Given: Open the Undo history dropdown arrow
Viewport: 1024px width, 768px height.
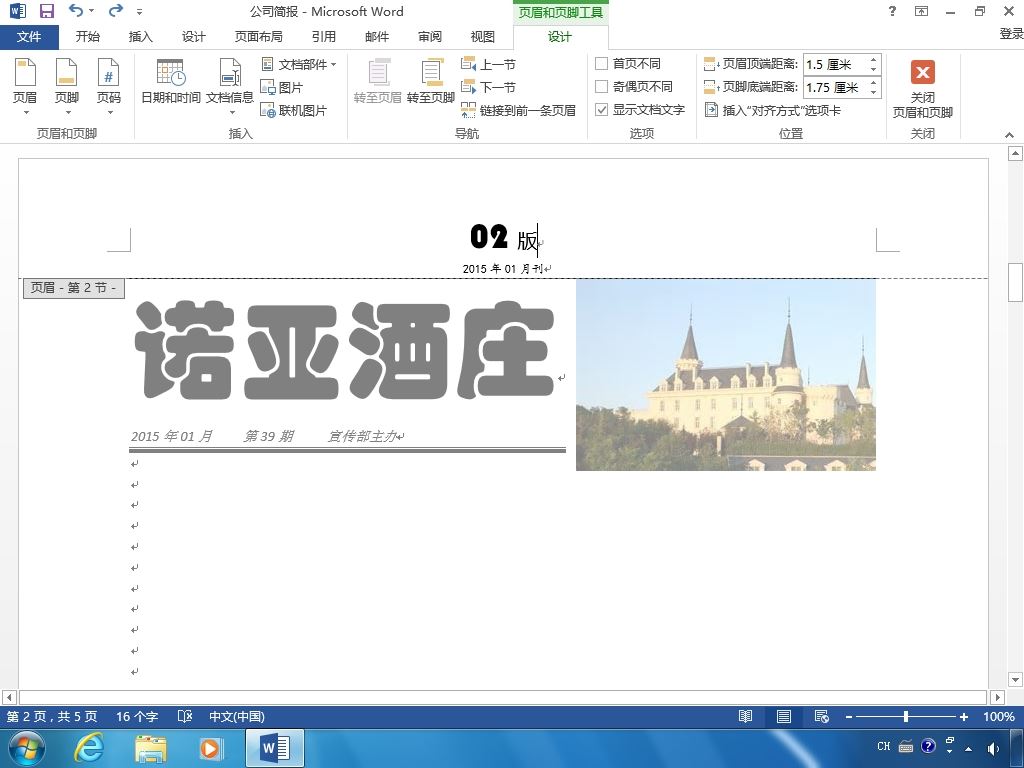Looking at the screenshot, I should (x=91, y=11).
